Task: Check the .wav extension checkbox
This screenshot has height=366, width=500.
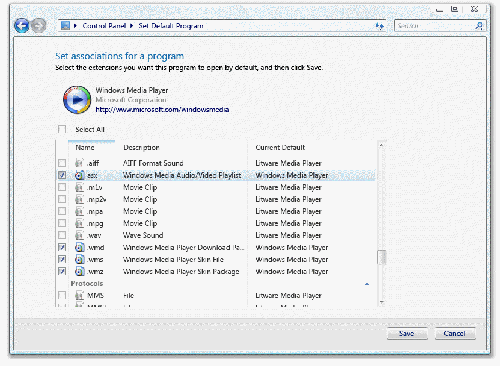Action: pyautogui.click(x=62, y=235)
